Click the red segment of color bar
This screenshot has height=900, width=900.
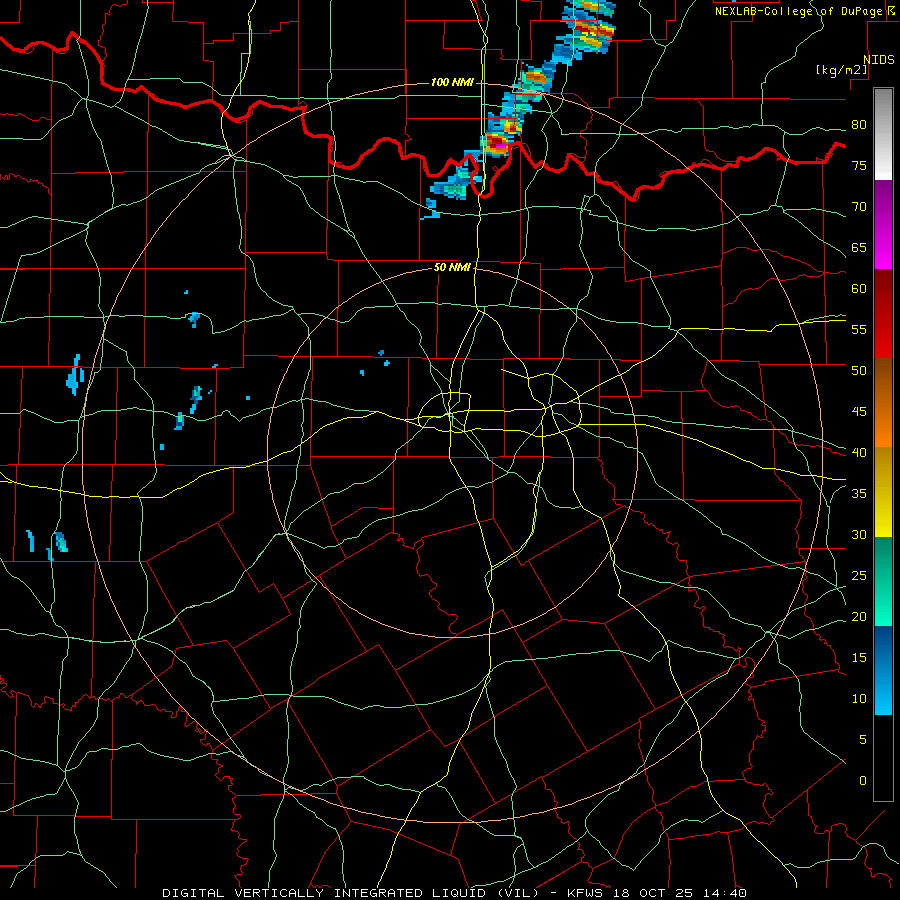[883, 314]
